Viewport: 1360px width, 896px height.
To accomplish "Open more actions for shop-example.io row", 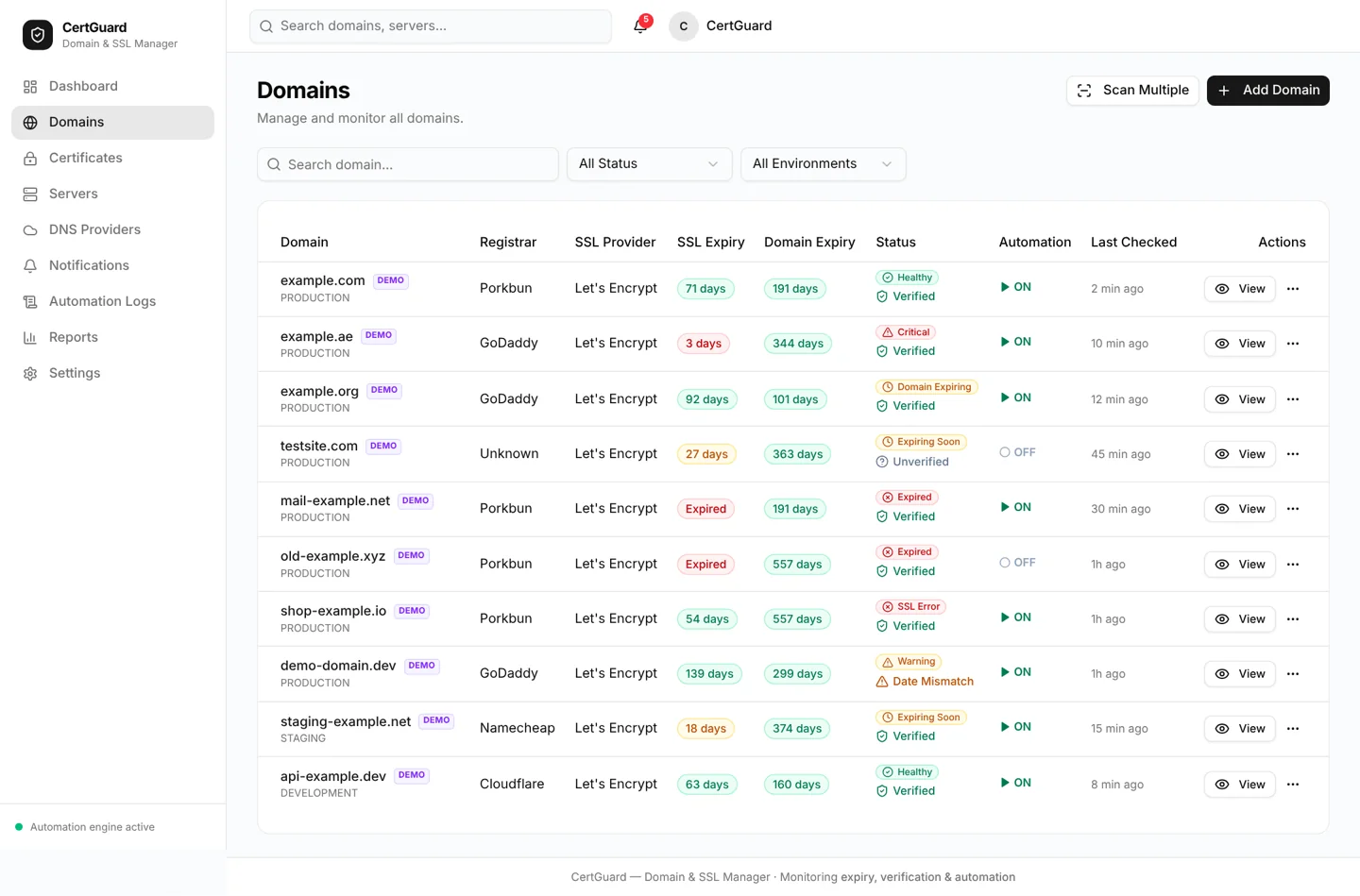I will (x=1293, y=619).
